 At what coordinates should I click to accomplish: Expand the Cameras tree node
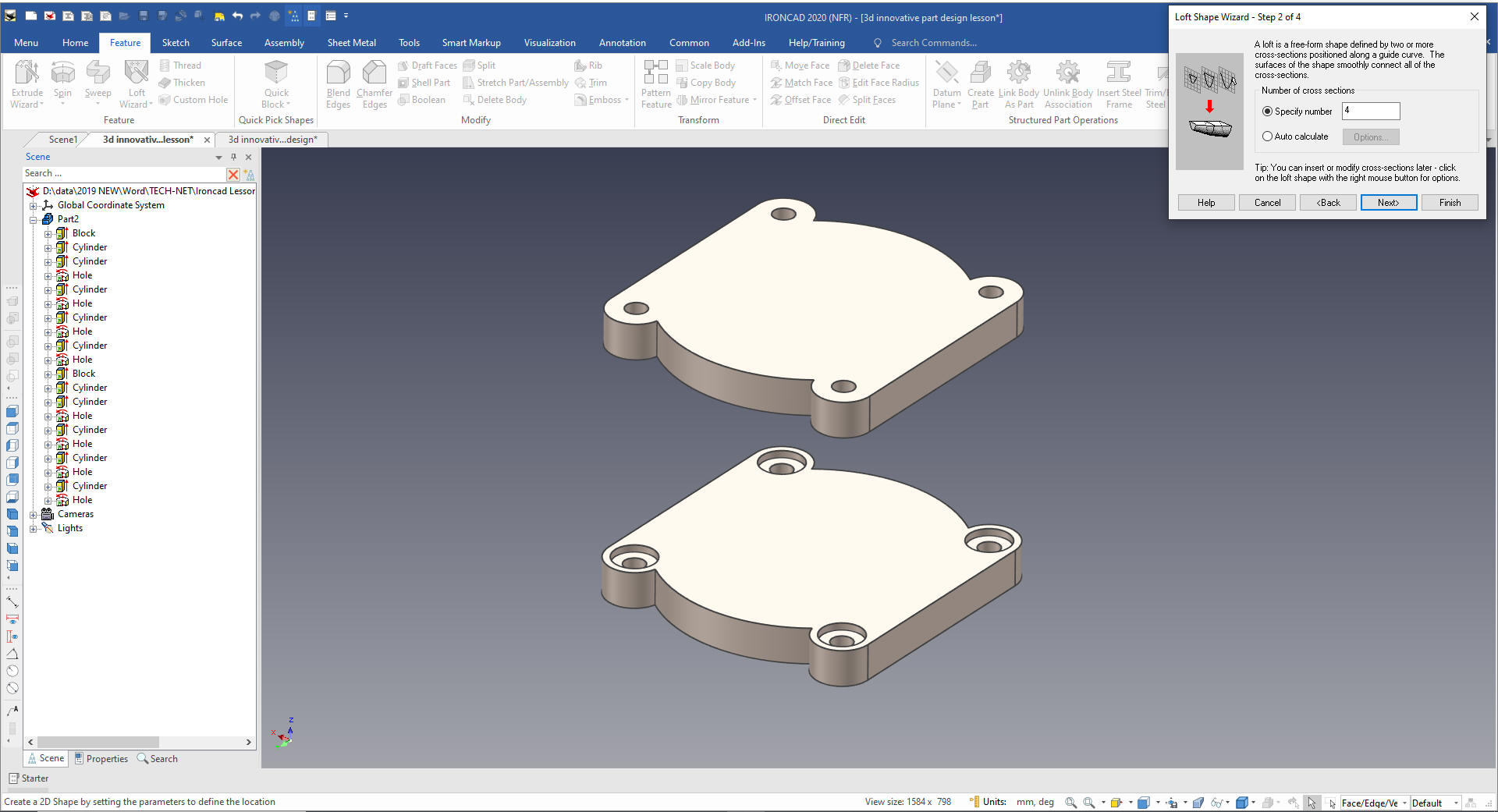(34, 515)
